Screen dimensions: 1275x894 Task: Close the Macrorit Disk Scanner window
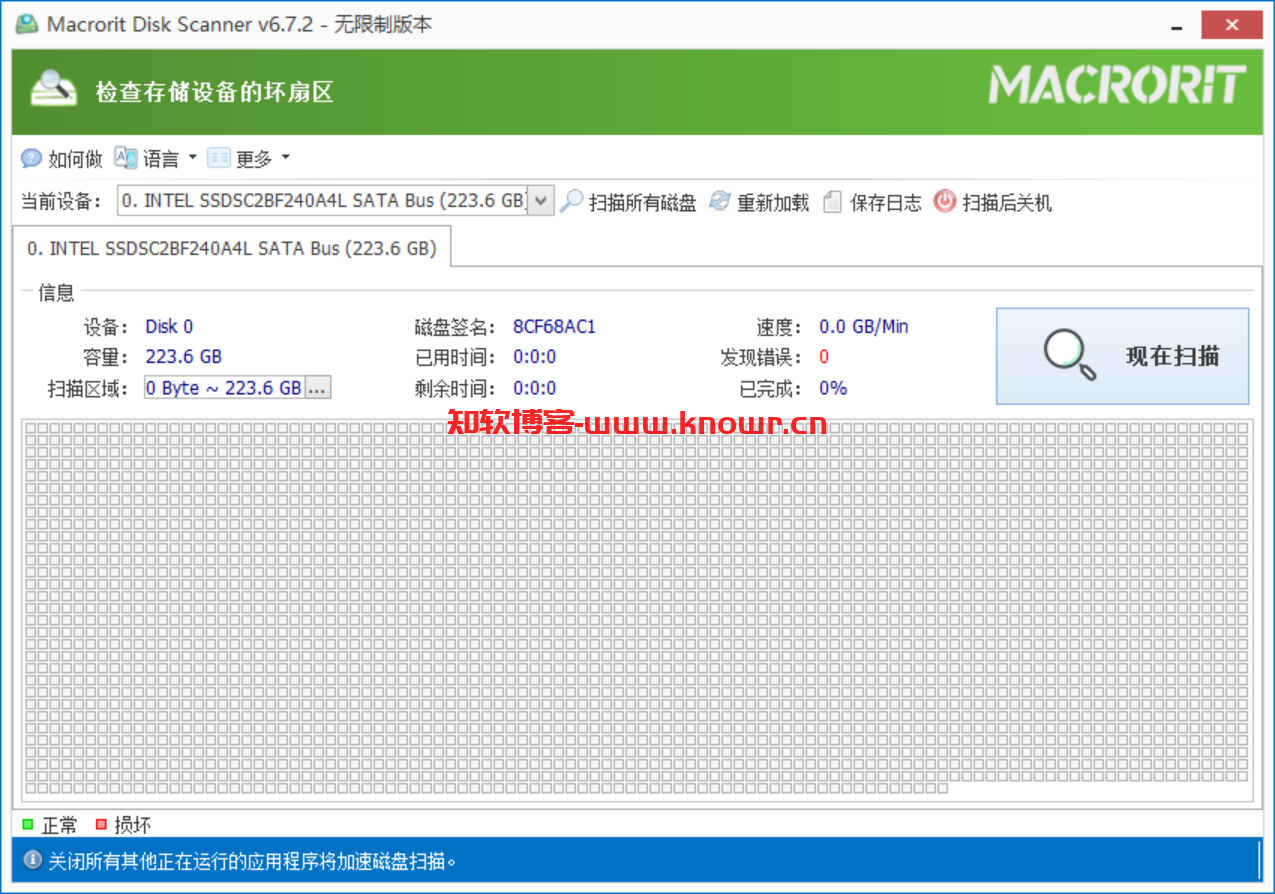pos(1231,25)
